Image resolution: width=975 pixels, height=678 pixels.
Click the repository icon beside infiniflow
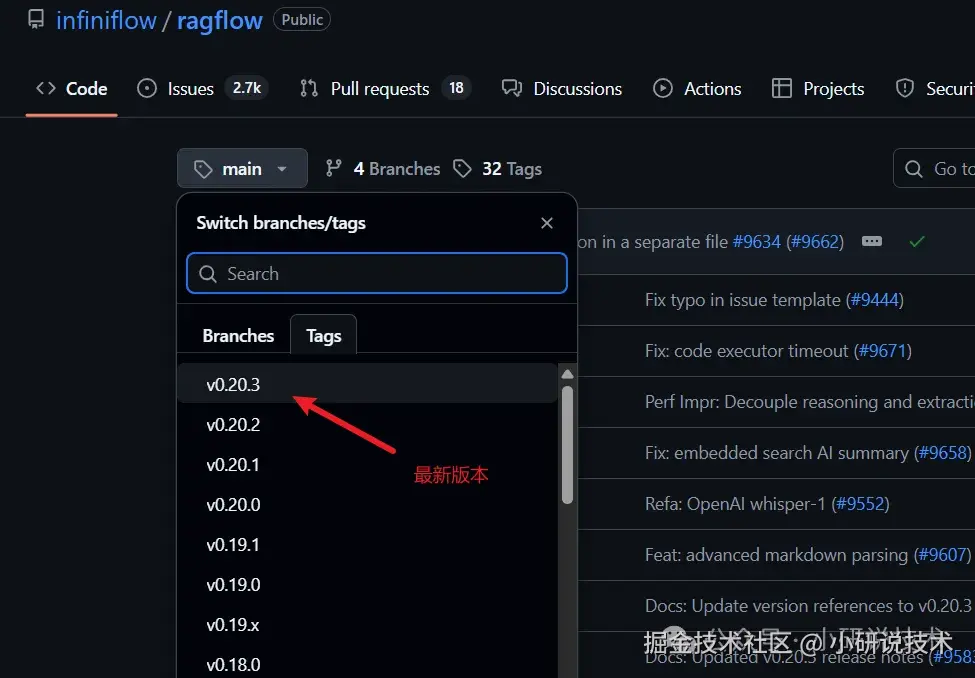pyautogui.click(x=36, y=19)
